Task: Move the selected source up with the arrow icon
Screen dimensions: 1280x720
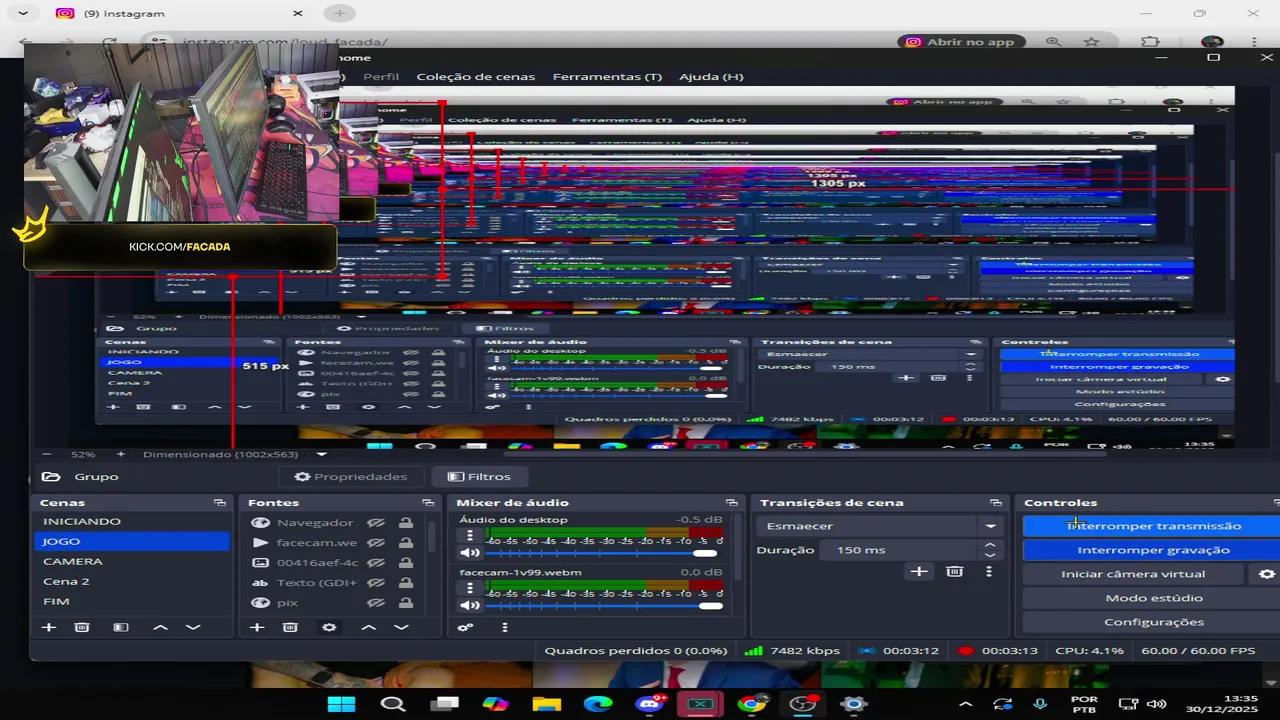Action: click(368, 627)
